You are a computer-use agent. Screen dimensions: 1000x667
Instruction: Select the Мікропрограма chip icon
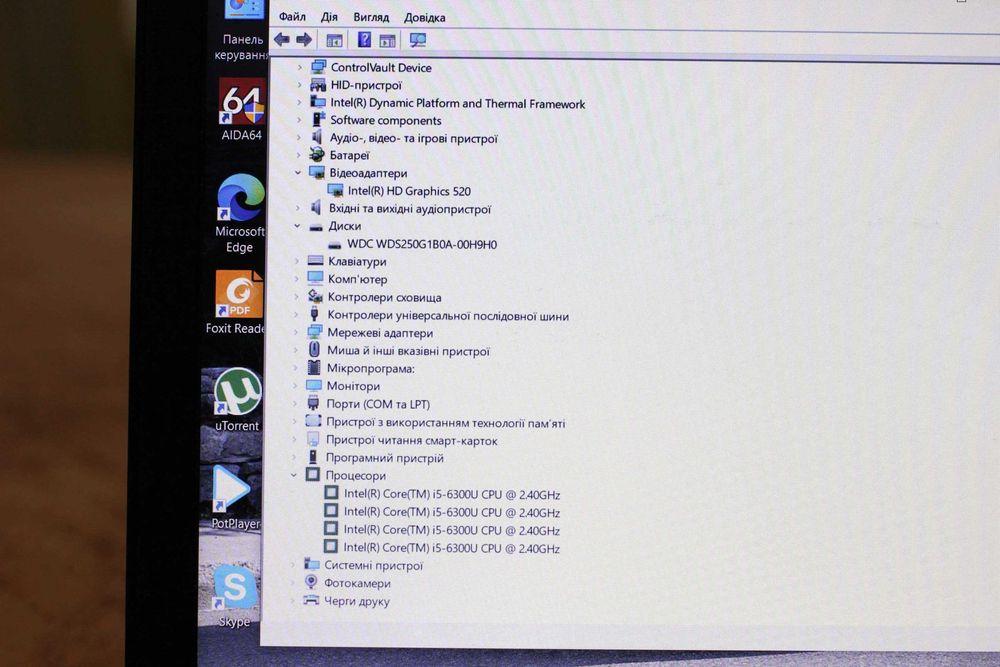(314, 367)
